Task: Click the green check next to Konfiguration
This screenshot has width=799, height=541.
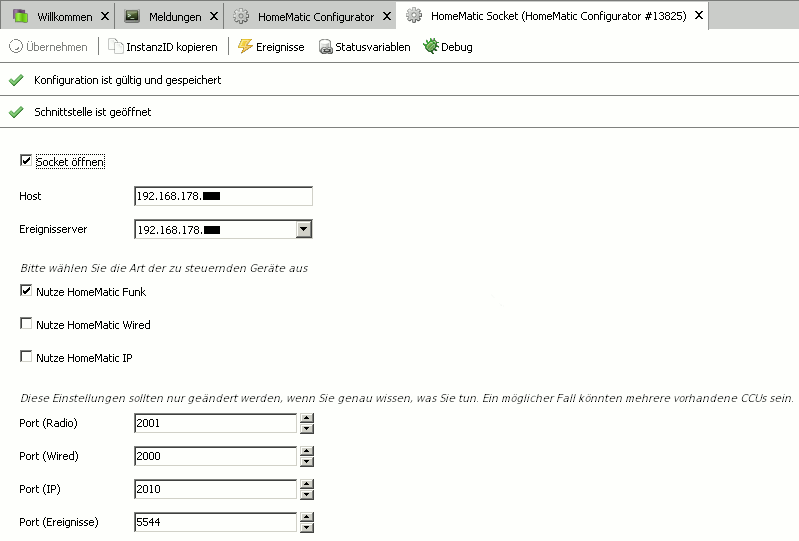Action: 16,80
